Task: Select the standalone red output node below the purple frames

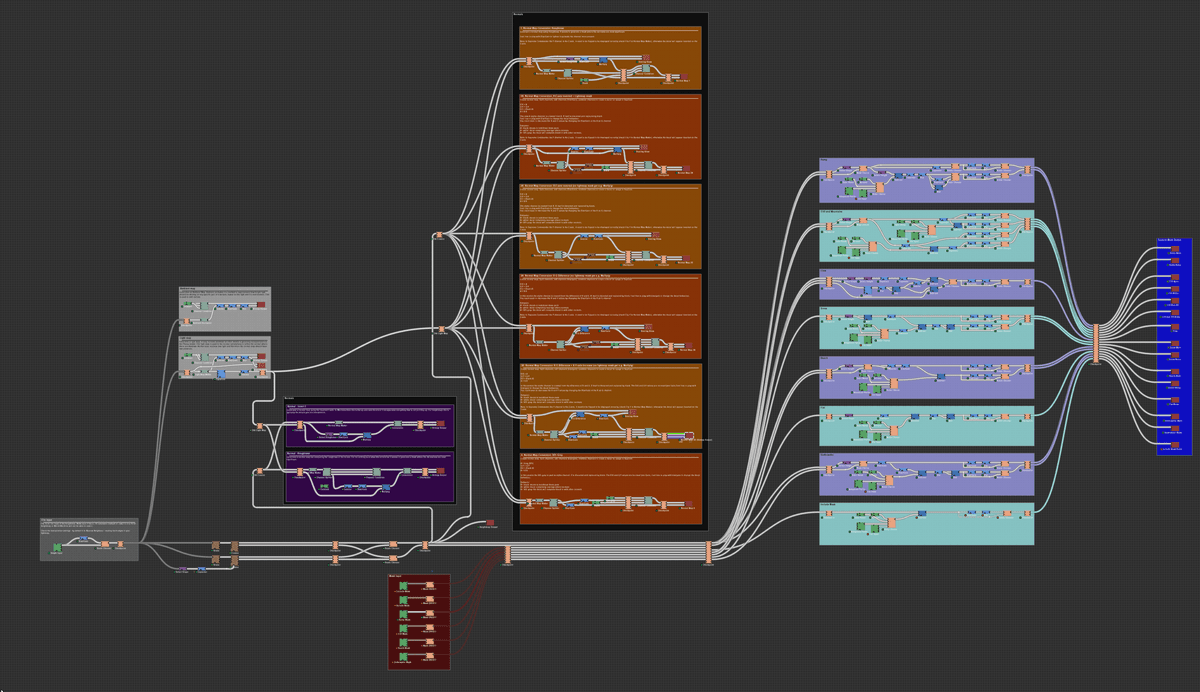Action: click(490, 522)
